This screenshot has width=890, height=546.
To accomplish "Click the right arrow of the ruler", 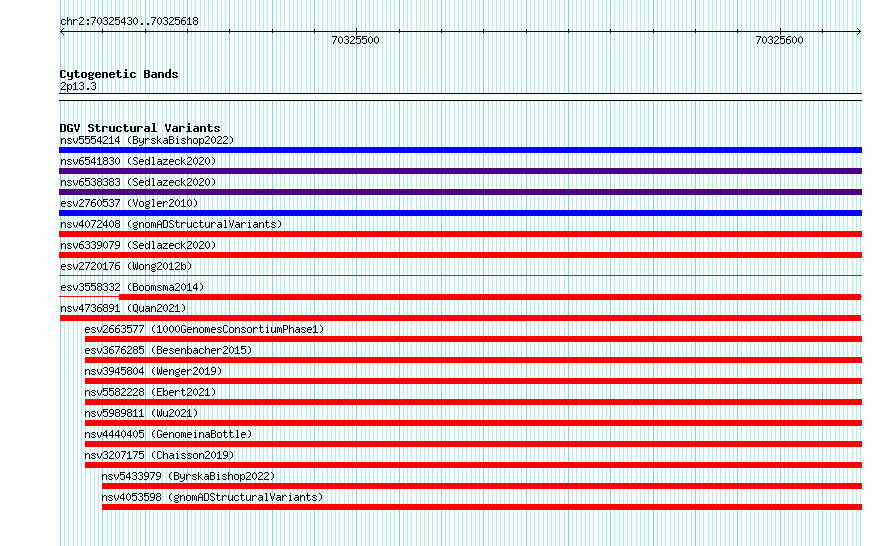I will pos(859,31).
